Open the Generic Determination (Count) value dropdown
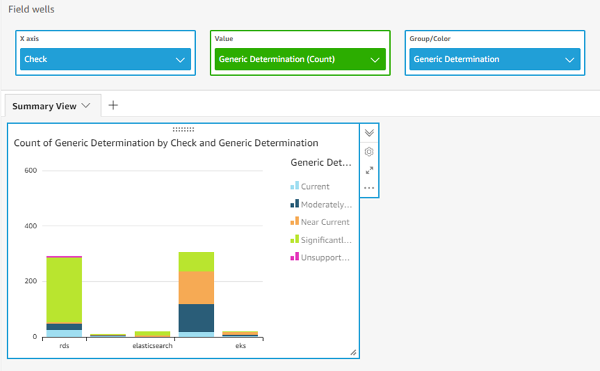This screenshot has width=600, height=371. [x=375, y=60]
